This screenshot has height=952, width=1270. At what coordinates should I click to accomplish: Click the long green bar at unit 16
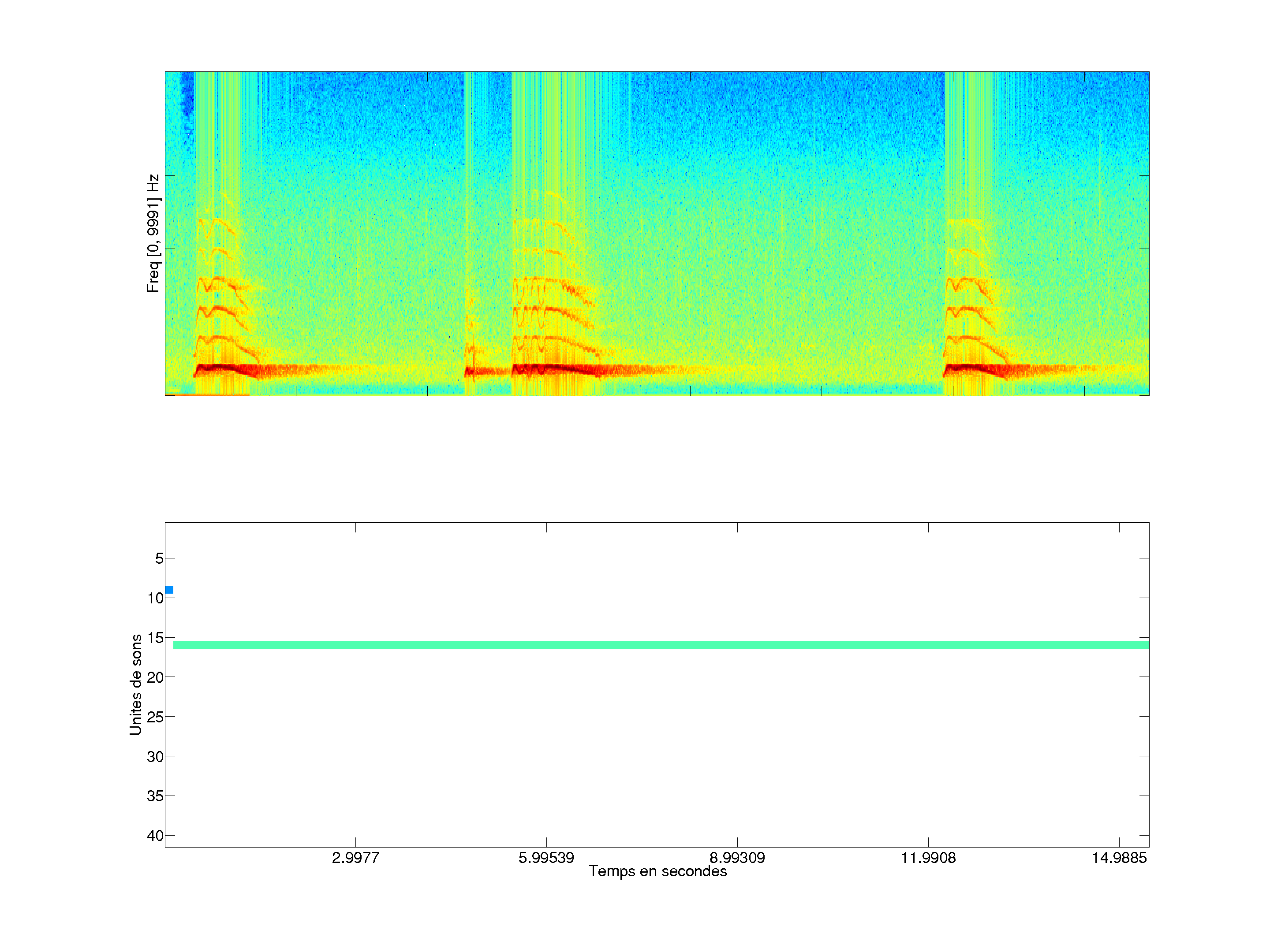tap(660, 646)
